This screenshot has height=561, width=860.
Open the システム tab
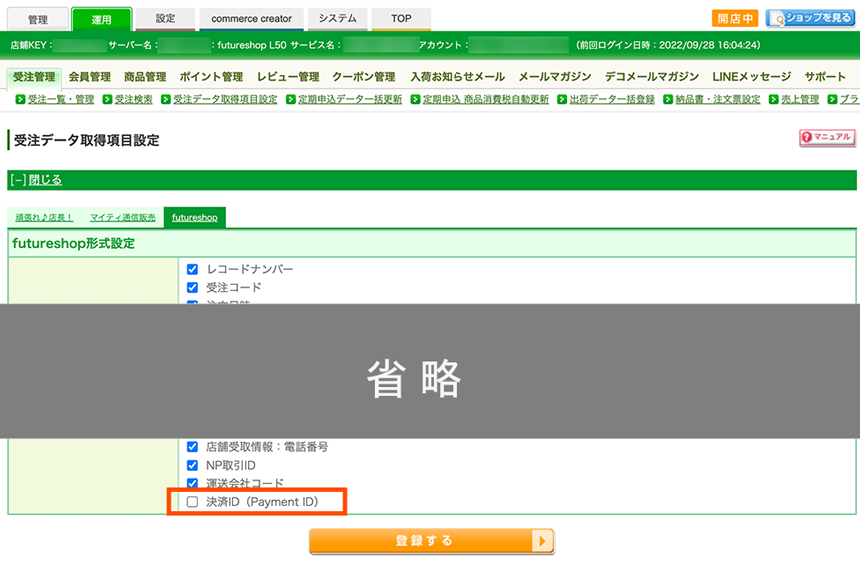click(337, 19)
